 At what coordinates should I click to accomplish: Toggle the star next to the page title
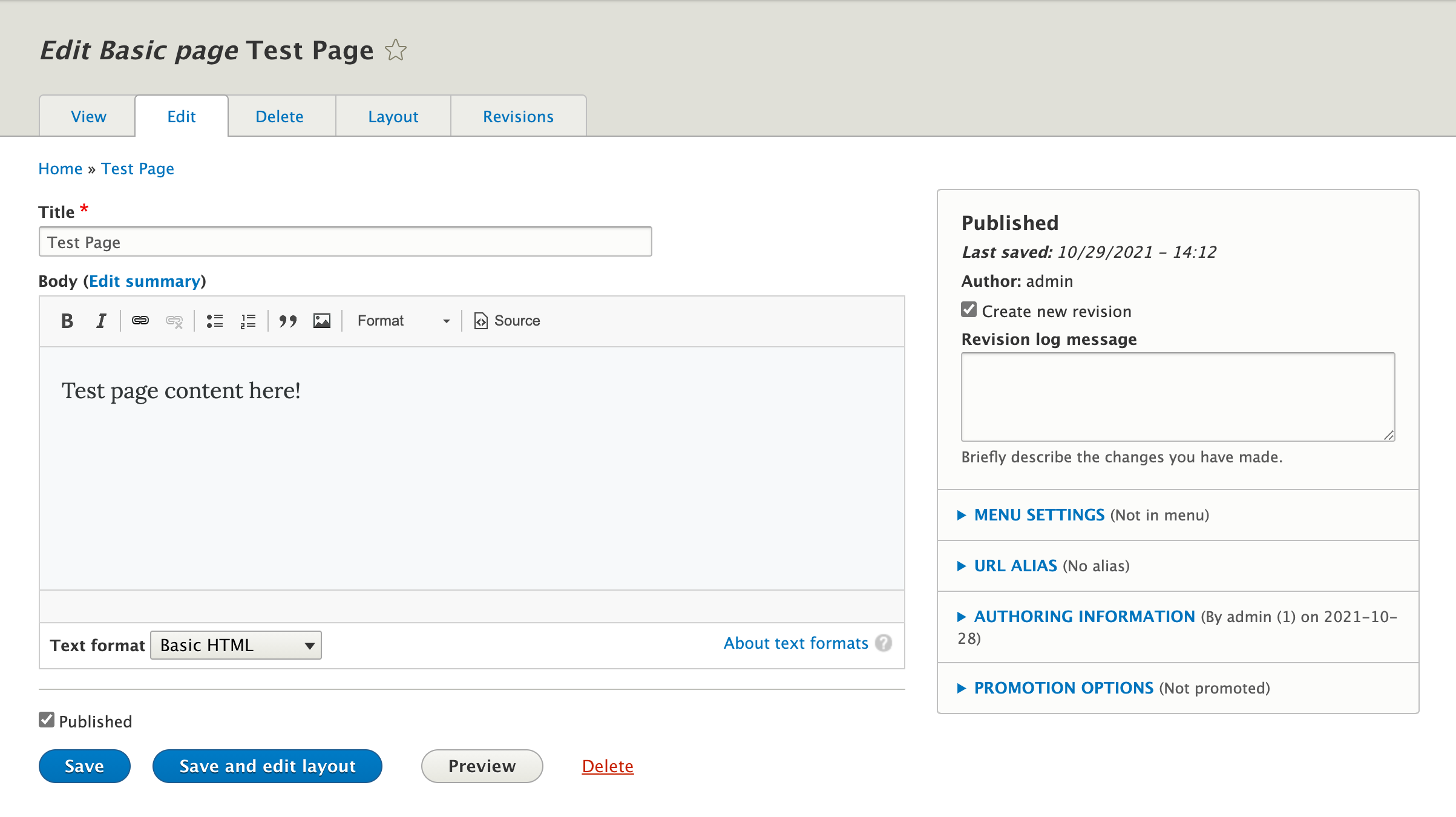click(396, 50)
